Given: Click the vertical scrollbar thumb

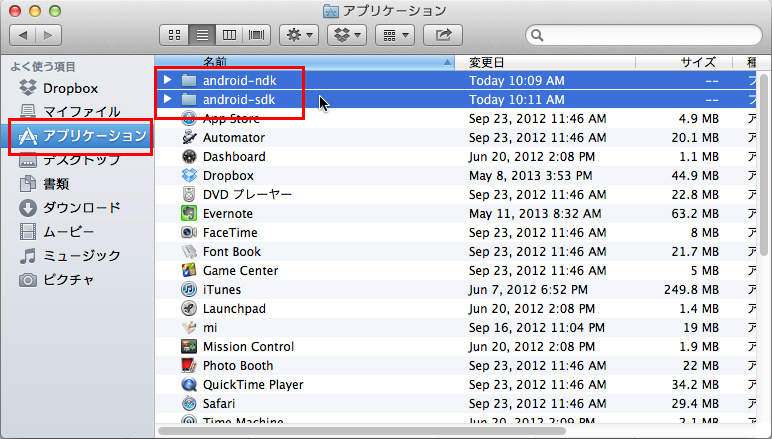Looking at the screenshot, I should tap(763, 165).
